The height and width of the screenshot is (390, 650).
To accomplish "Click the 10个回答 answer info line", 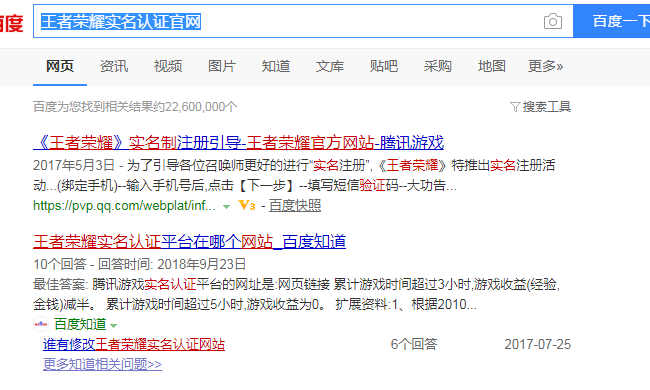I will 140,264.
